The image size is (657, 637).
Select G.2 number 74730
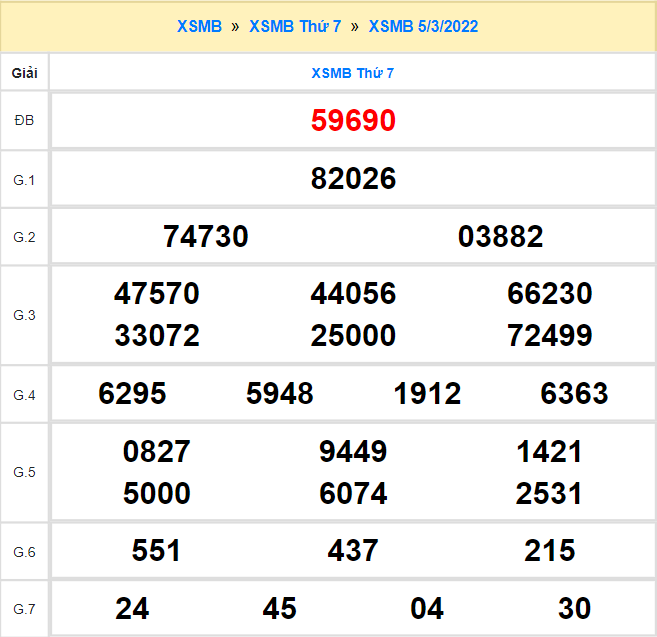coord(205,237)
